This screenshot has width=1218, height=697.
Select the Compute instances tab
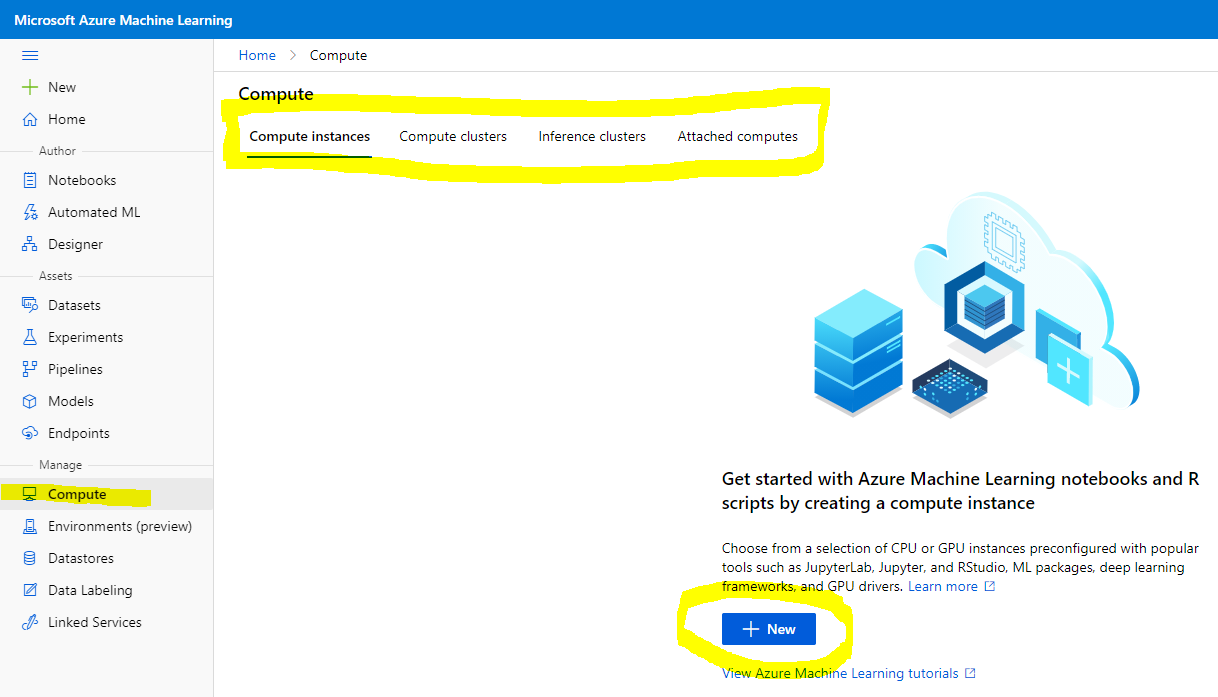click(x=310, y=136)
